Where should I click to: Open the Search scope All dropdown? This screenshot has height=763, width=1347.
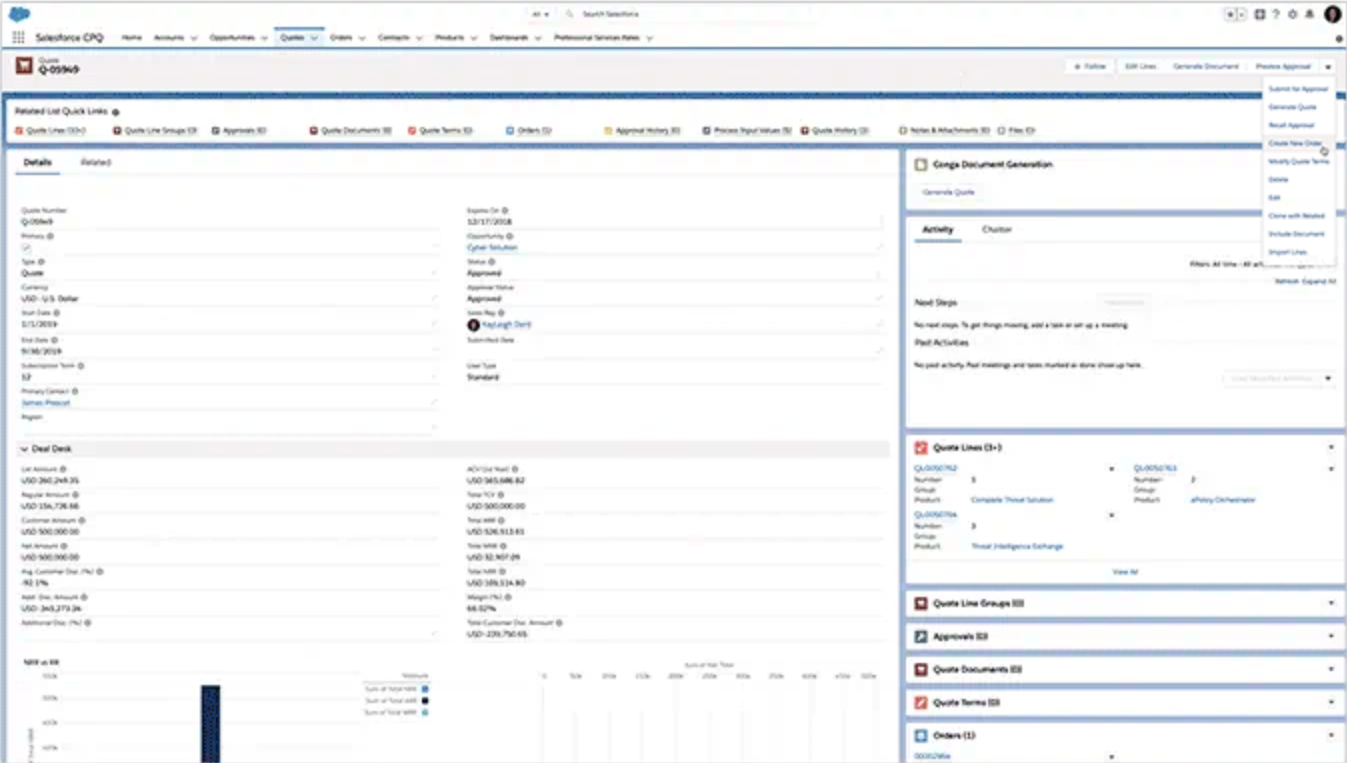541,15
